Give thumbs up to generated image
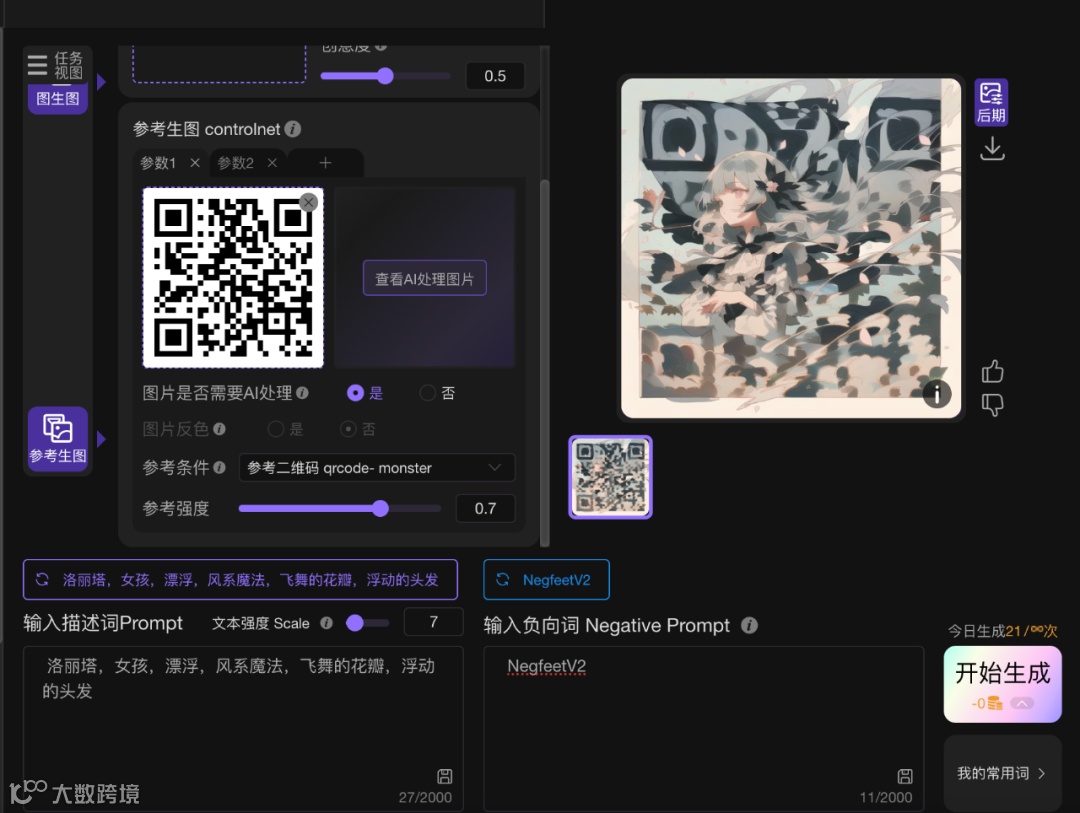The image size is (1080, 813). pyautogui.click(x=993, y=371)
